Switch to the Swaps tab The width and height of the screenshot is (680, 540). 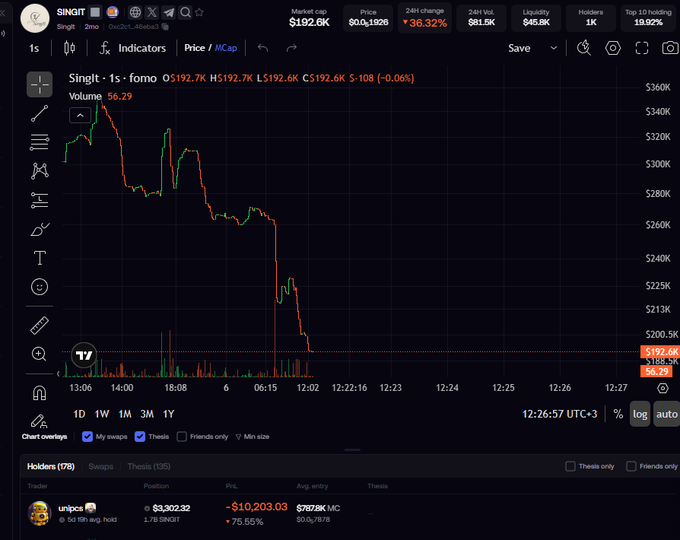[101, 467]
